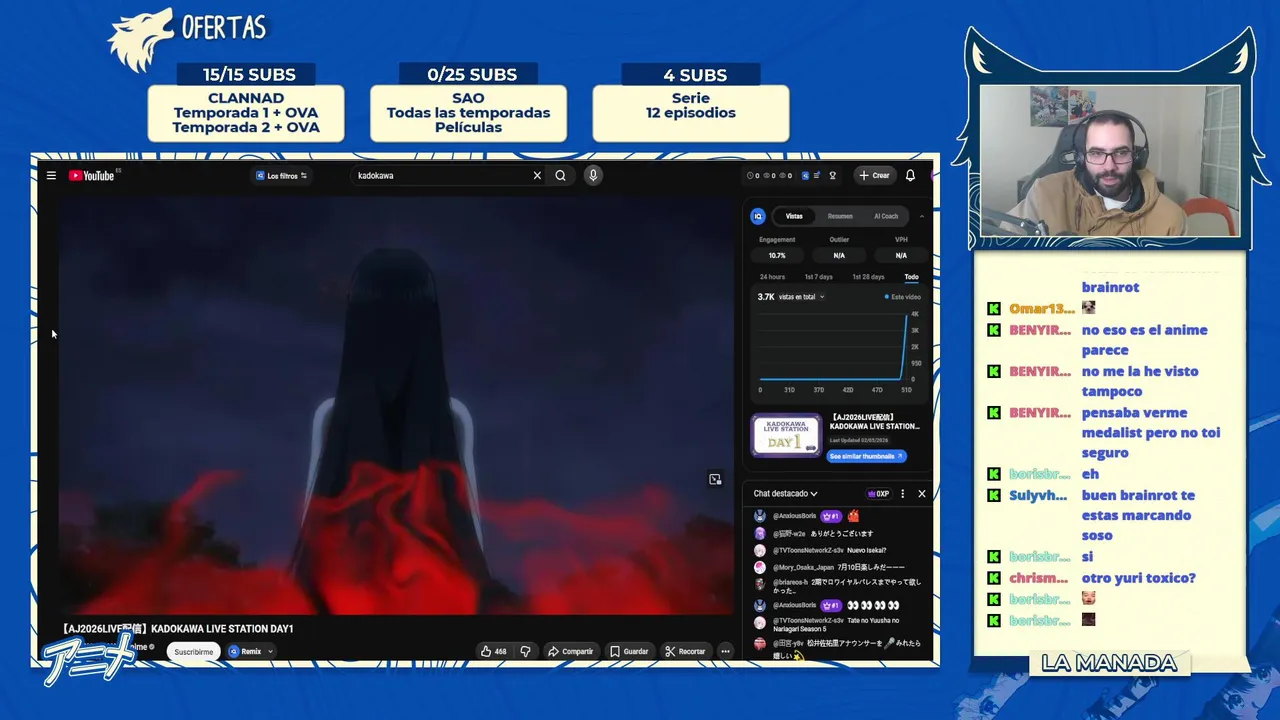Click the Engagement 10.7% value
Viewport: 1280px width, 720px height.
click(777, 255)
